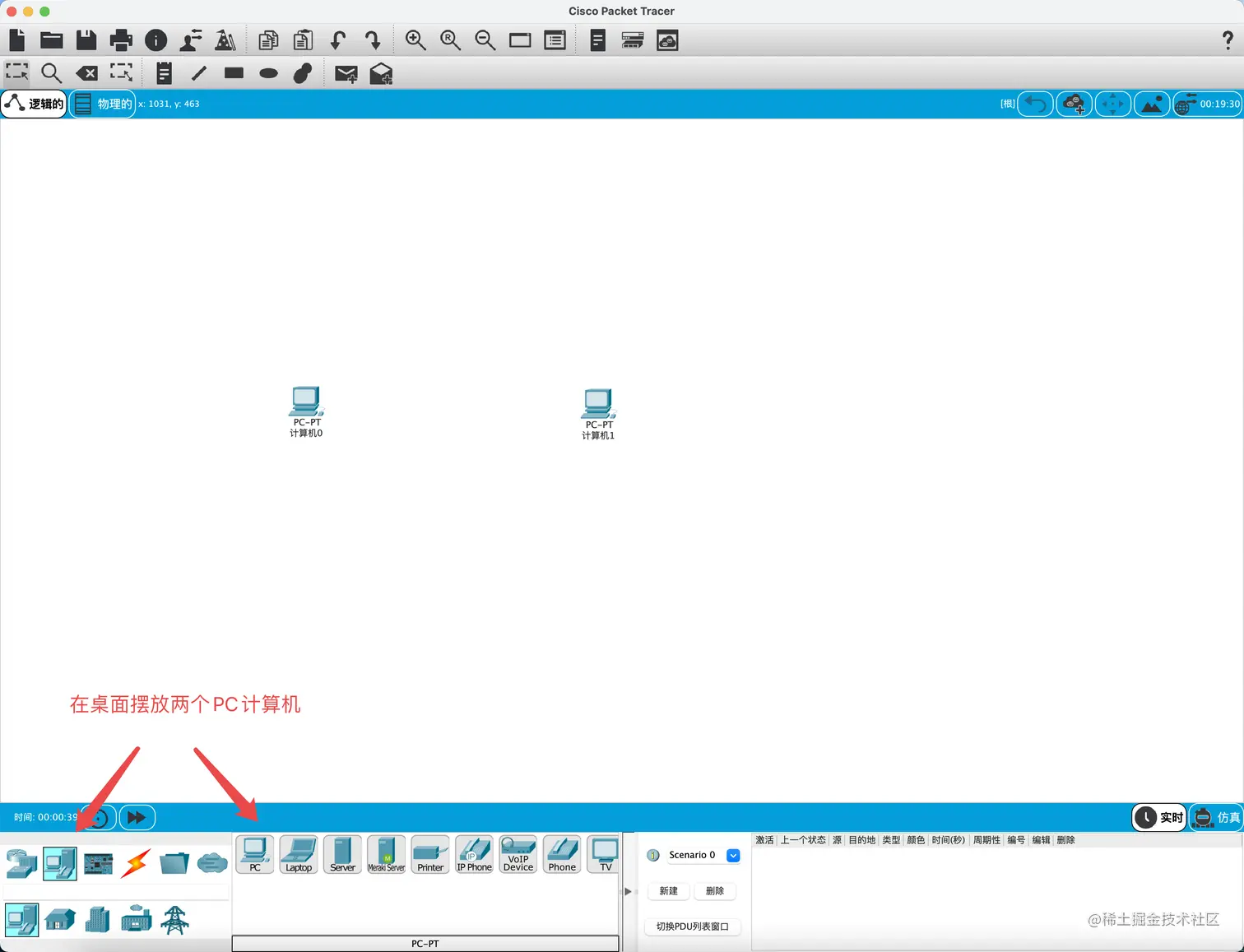
Task: Choose the Multiuser Connection cloud category
Action: click(212, 863)
